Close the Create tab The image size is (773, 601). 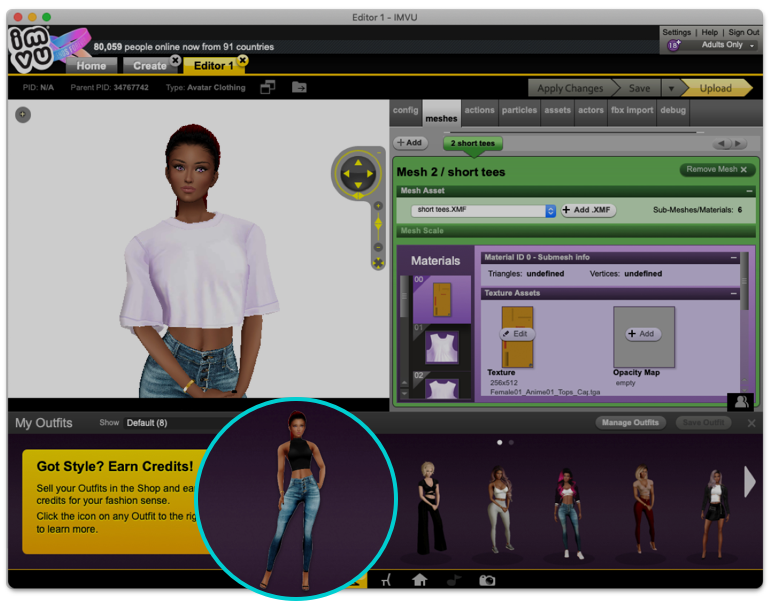coord(175,60)
